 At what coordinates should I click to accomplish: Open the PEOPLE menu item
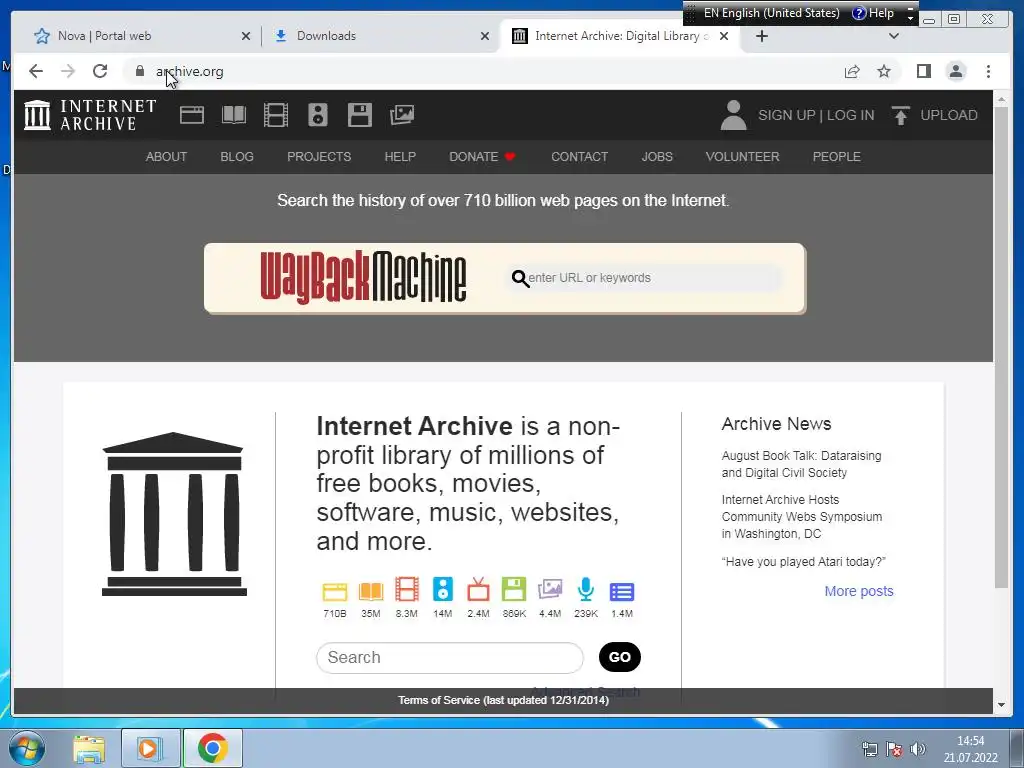pos(837,157)
